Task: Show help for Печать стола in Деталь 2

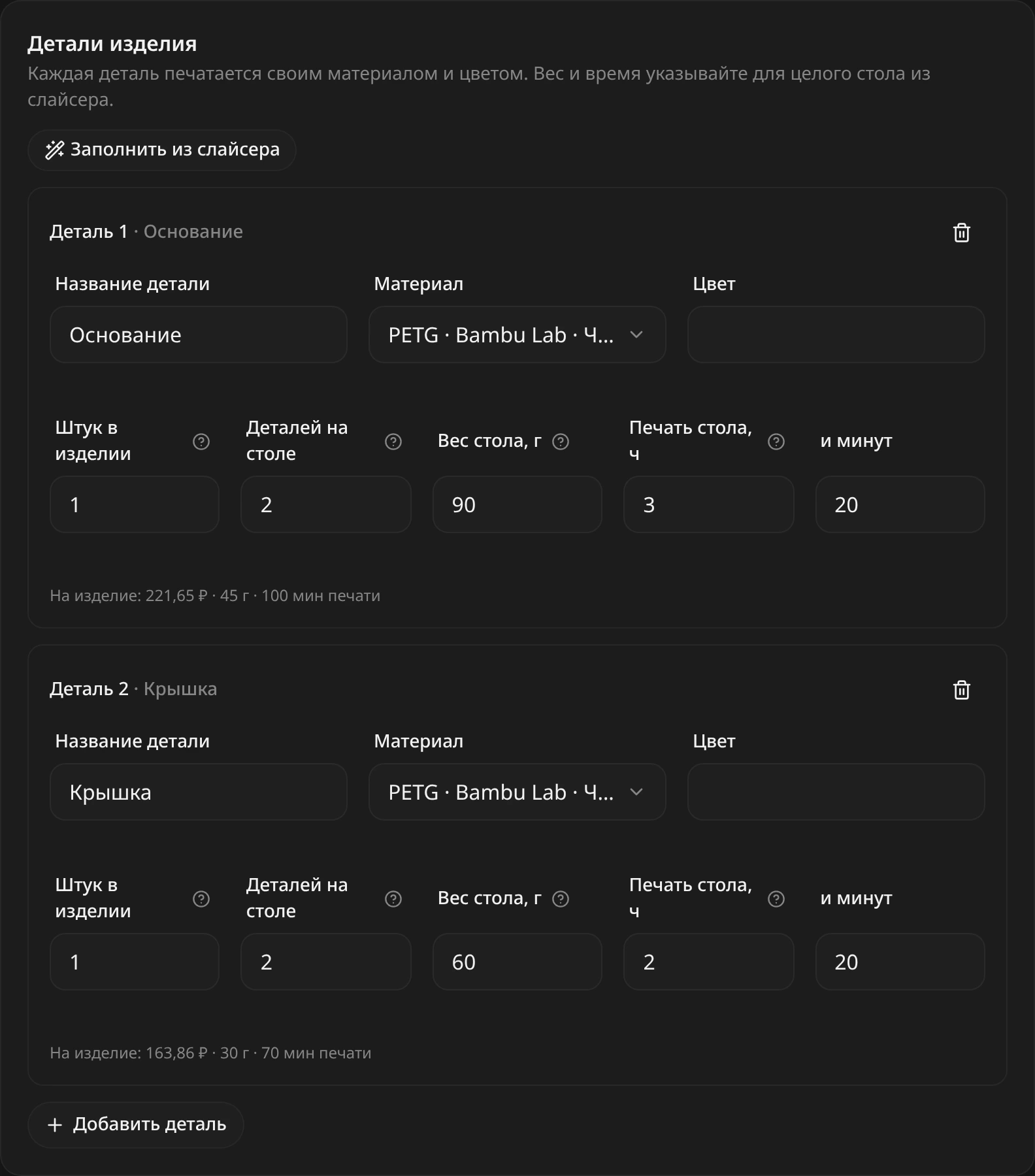Action: (776, 899)
